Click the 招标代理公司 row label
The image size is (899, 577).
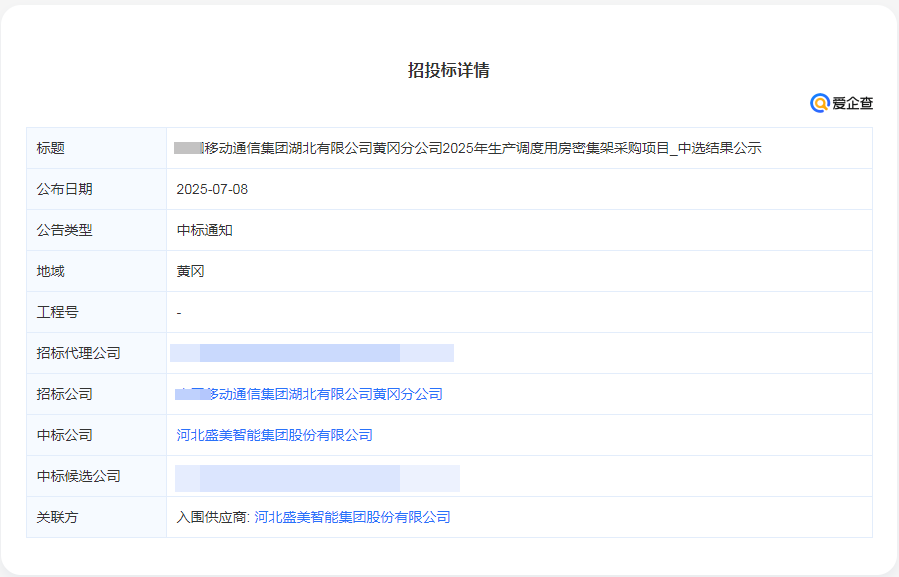click(x=79, y=353)
